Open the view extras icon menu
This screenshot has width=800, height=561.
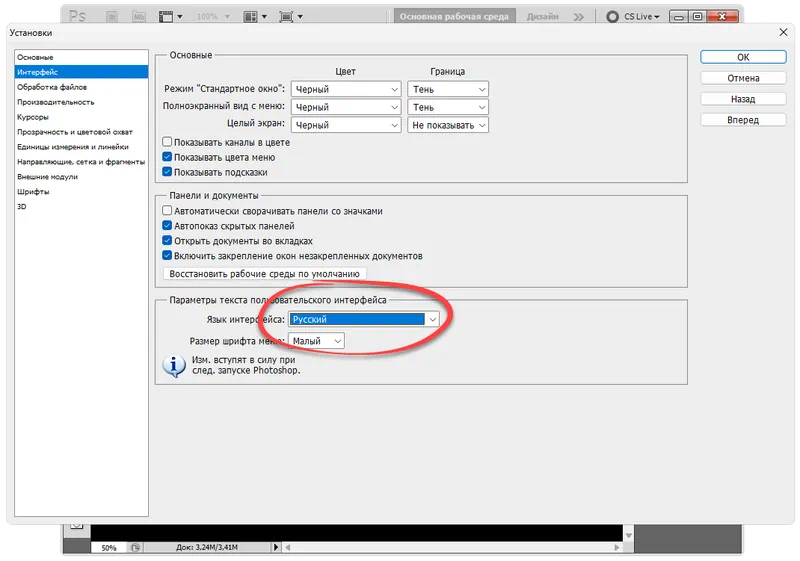170,16
